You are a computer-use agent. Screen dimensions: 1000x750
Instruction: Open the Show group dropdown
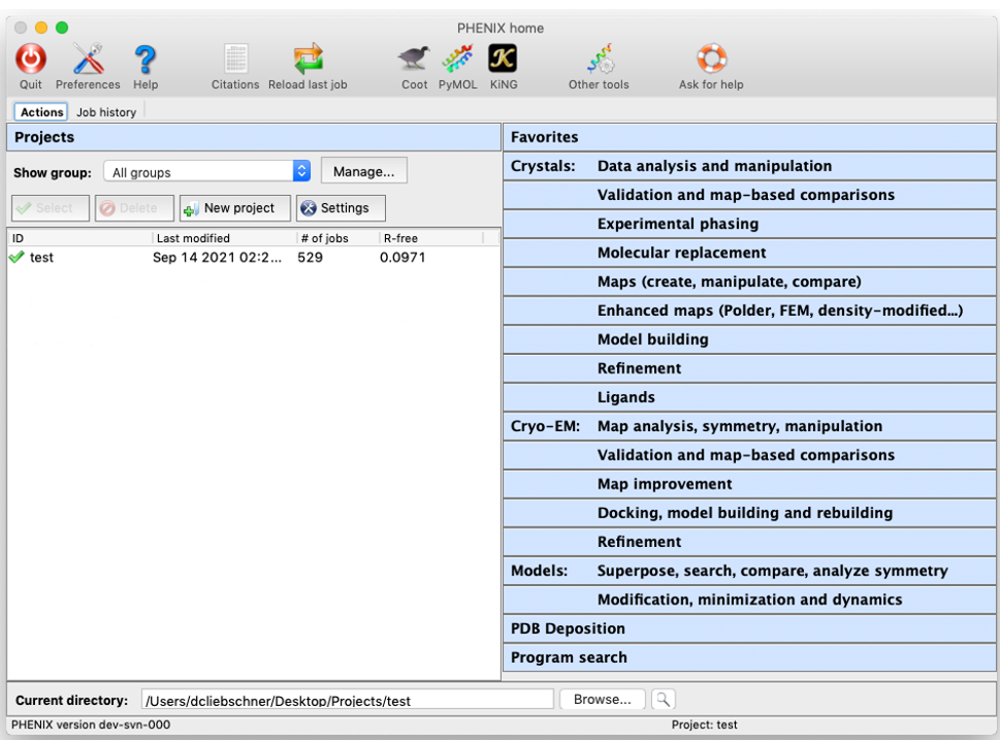[x=211, y=172]
